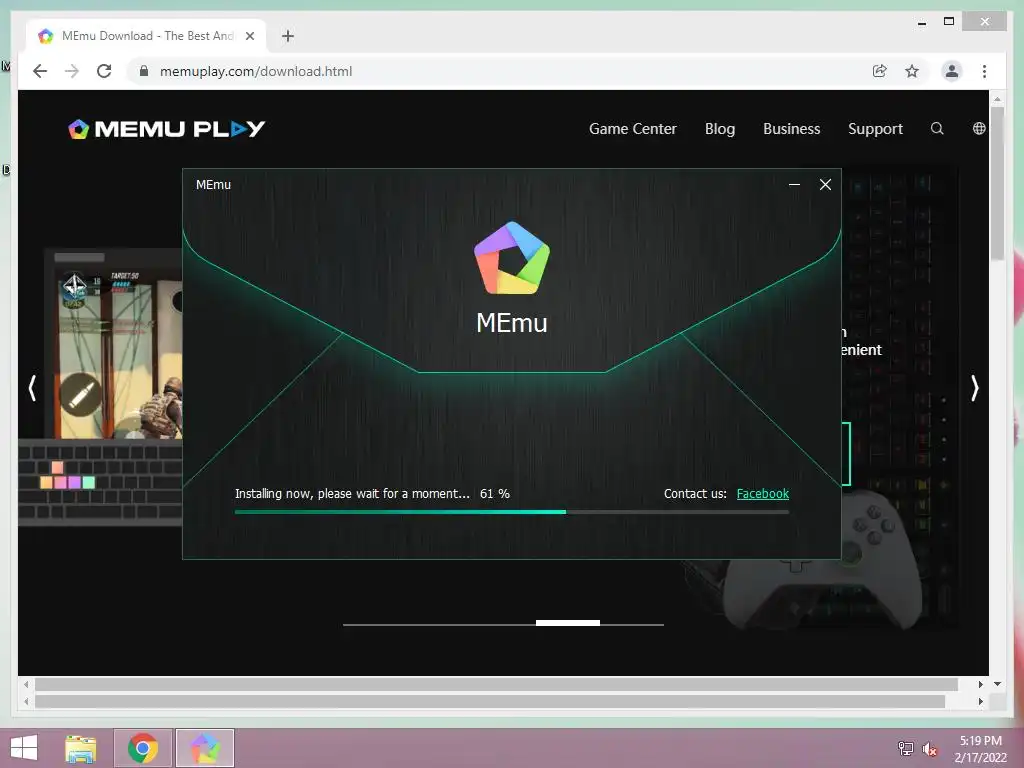
Task: Open File Explorer from the taskbar
Action: (x=81, y=748)
